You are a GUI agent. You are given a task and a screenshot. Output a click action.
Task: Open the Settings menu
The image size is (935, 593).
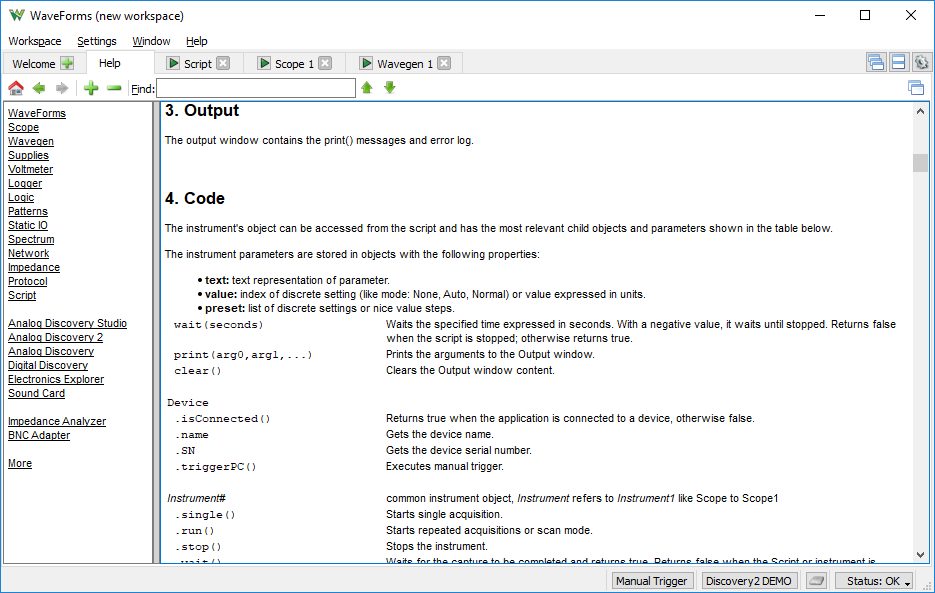[x=97, y=41]
